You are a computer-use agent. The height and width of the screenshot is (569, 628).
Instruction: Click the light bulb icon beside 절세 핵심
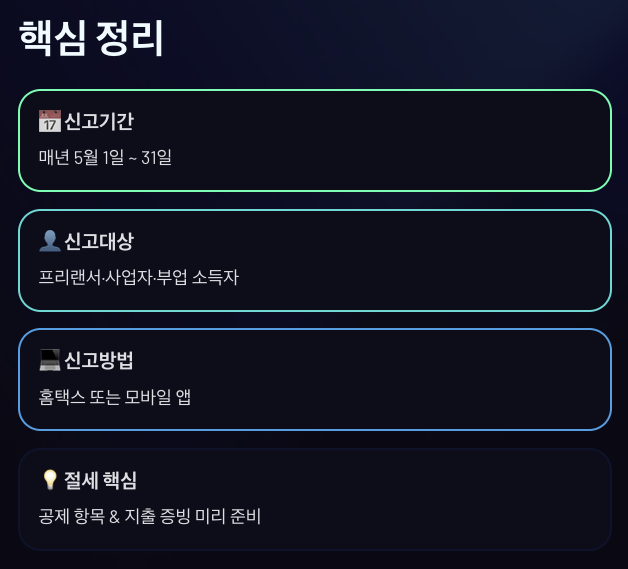pyautogui.click(x=50, y=480)
